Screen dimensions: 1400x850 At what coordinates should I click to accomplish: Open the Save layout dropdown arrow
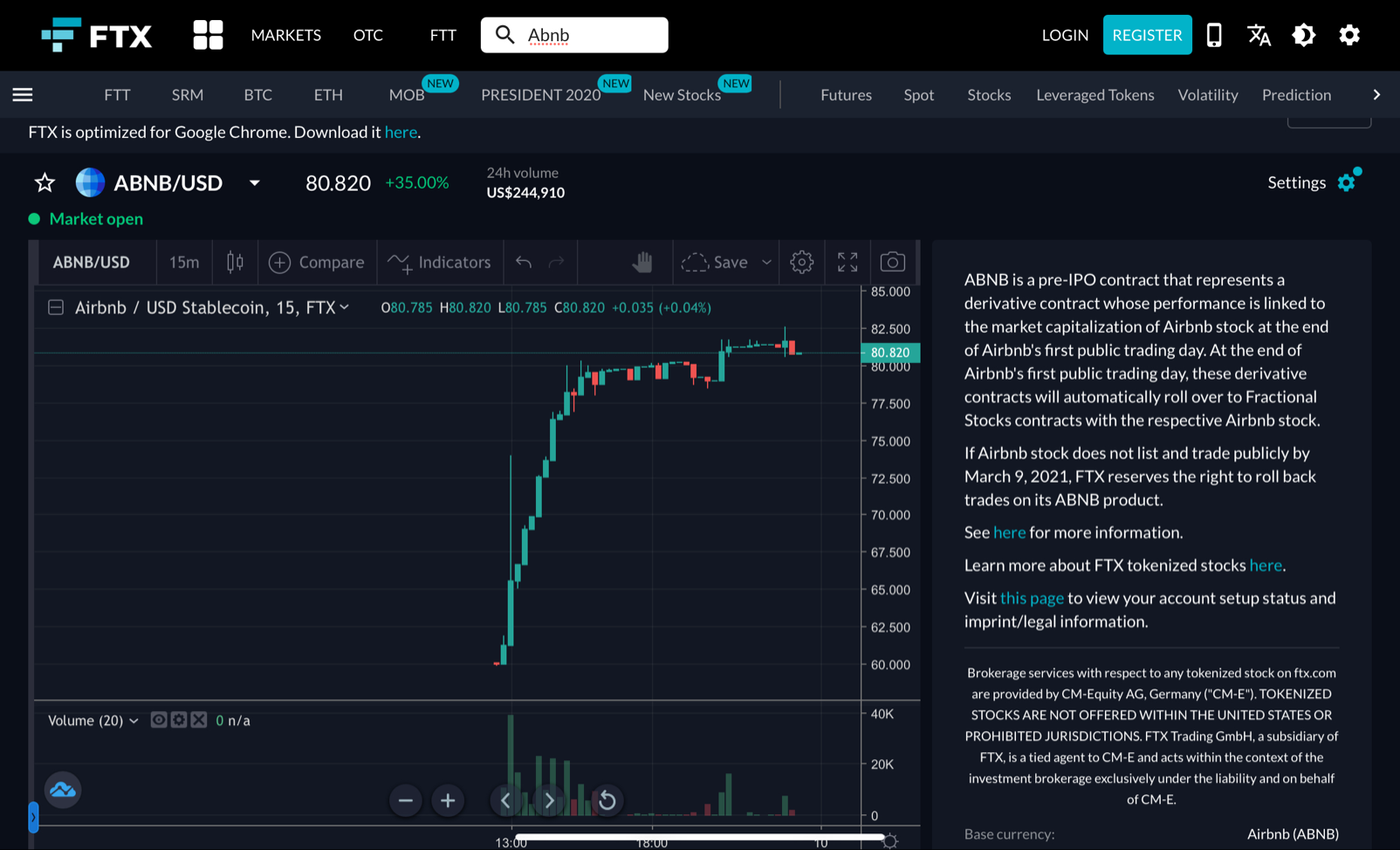[x=766, y=262]
